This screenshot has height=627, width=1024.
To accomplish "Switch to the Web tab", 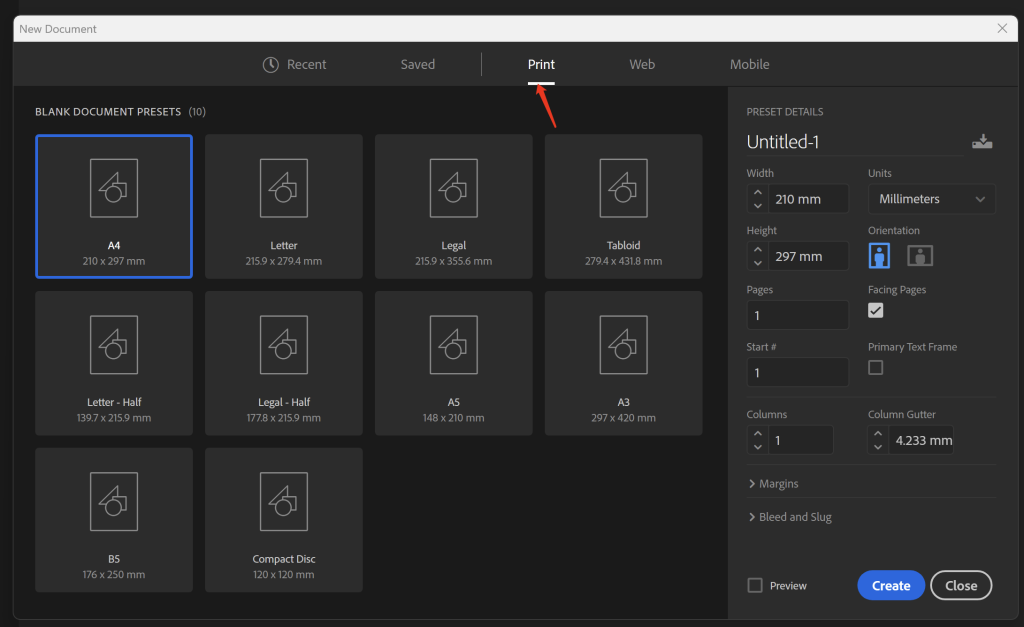I will pyautogui.click(x=642, y=64).
